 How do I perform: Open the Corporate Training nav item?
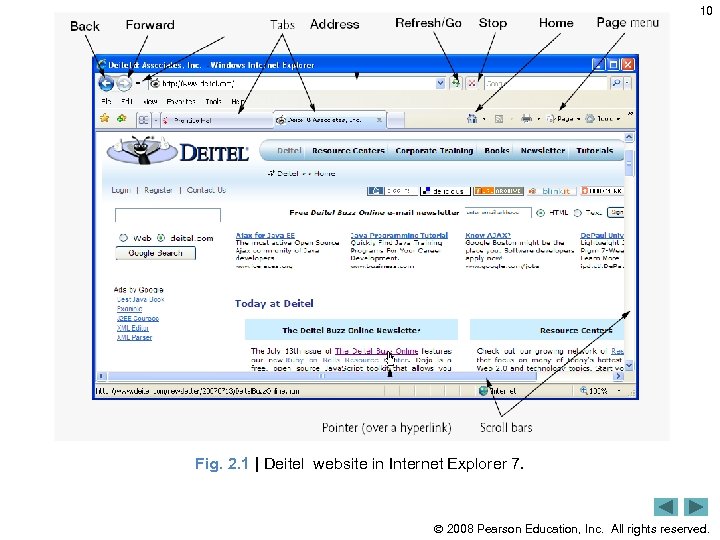[x=434, y=151]
